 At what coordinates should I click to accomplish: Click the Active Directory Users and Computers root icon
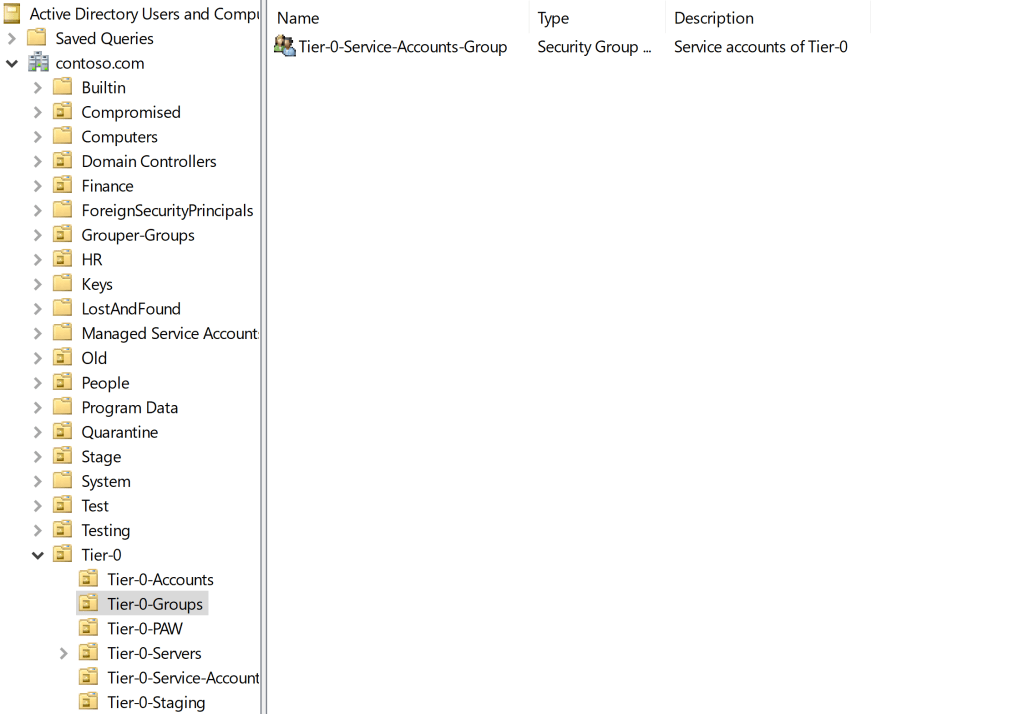coord(12,14)
